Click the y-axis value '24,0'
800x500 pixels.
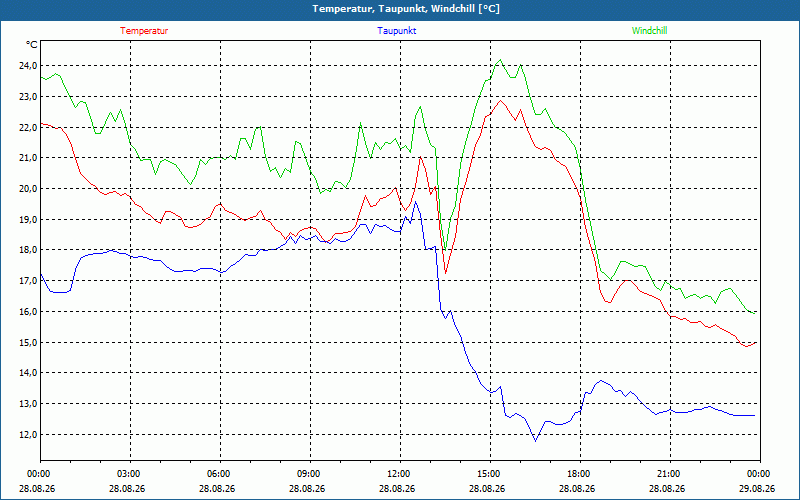pos(28,65)
